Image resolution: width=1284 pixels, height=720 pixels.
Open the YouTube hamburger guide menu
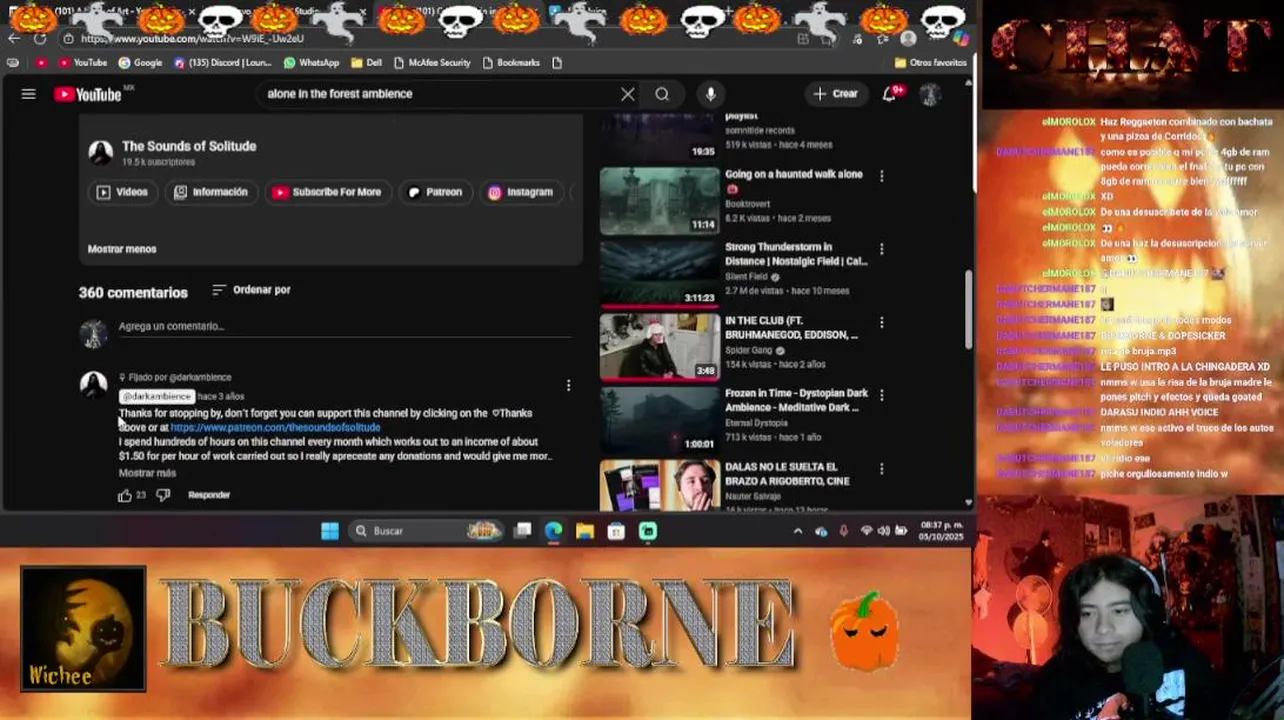[x=28, y=94]
